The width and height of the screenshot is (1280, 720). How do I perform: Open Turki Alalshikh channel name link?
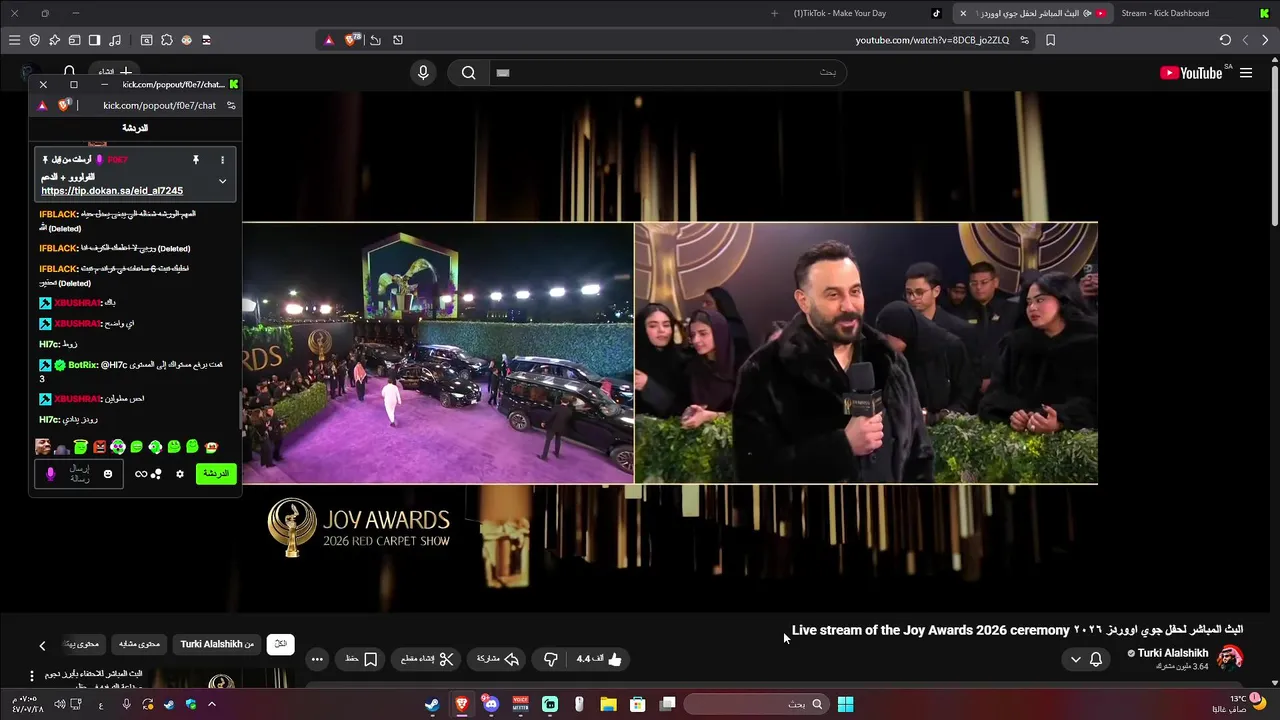1173,653
